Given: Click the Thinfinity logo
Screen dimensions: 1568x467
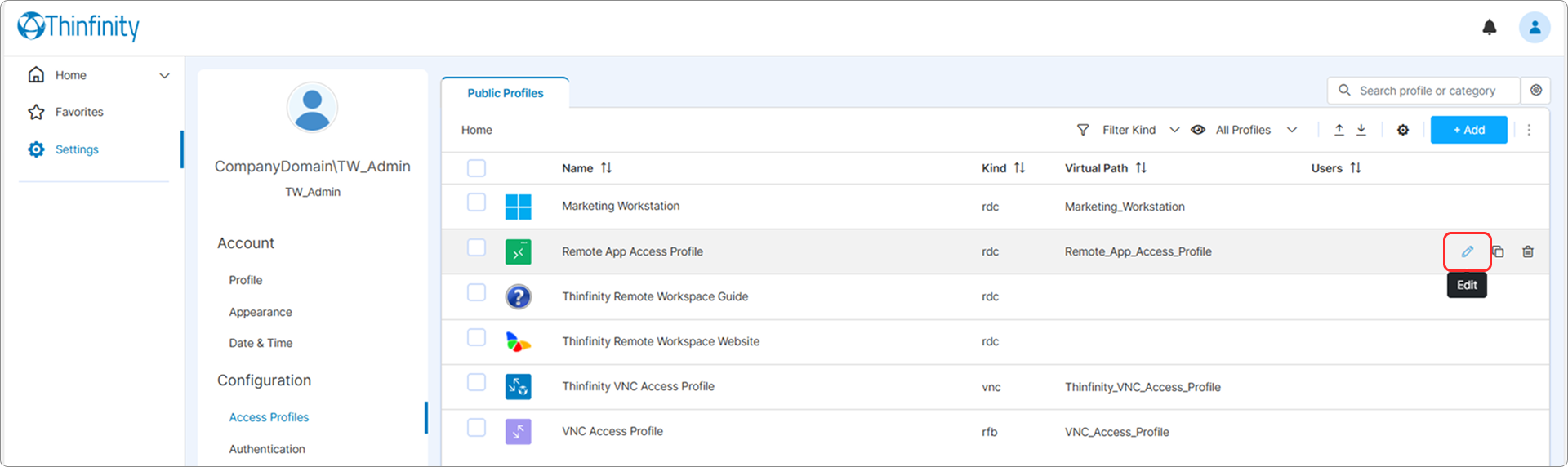Looking at the screenshot, I should tap(78, 26).
